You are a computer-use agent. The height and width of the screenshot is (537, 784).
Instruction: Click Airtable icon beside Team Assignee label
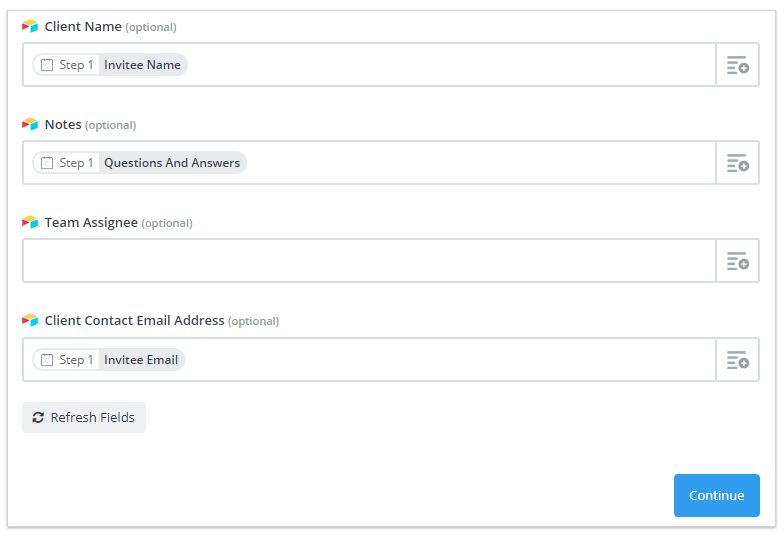pos(30,223)
